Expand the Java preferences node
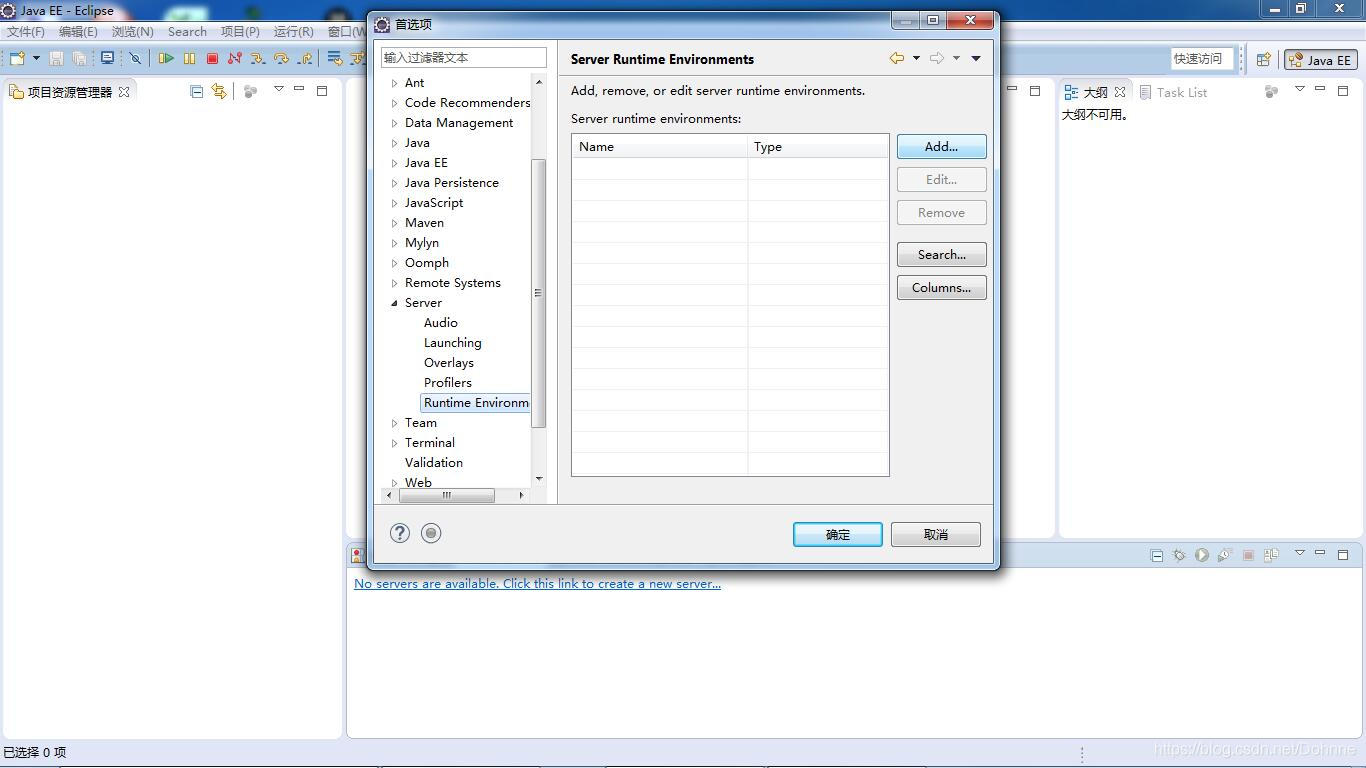Viewport: 1366px width, 768px height. coord(395,143)
